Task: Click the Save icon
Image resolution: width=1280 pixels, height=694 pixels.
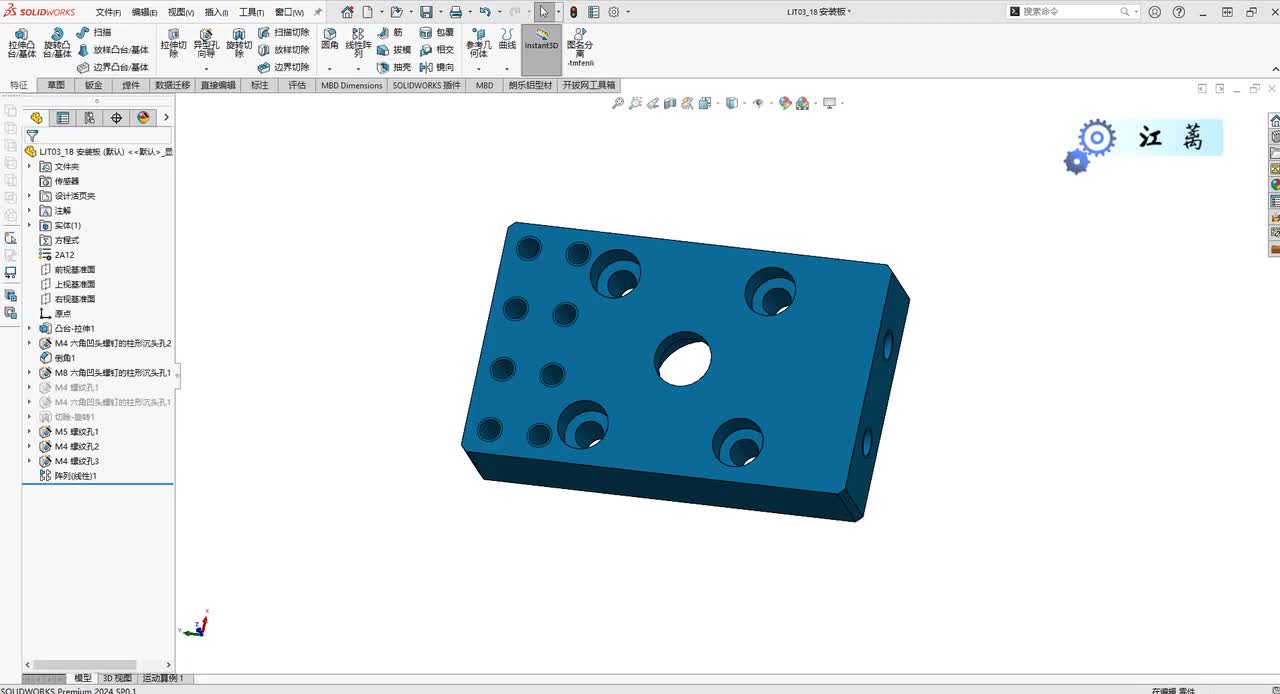Action: click(426, 12)
